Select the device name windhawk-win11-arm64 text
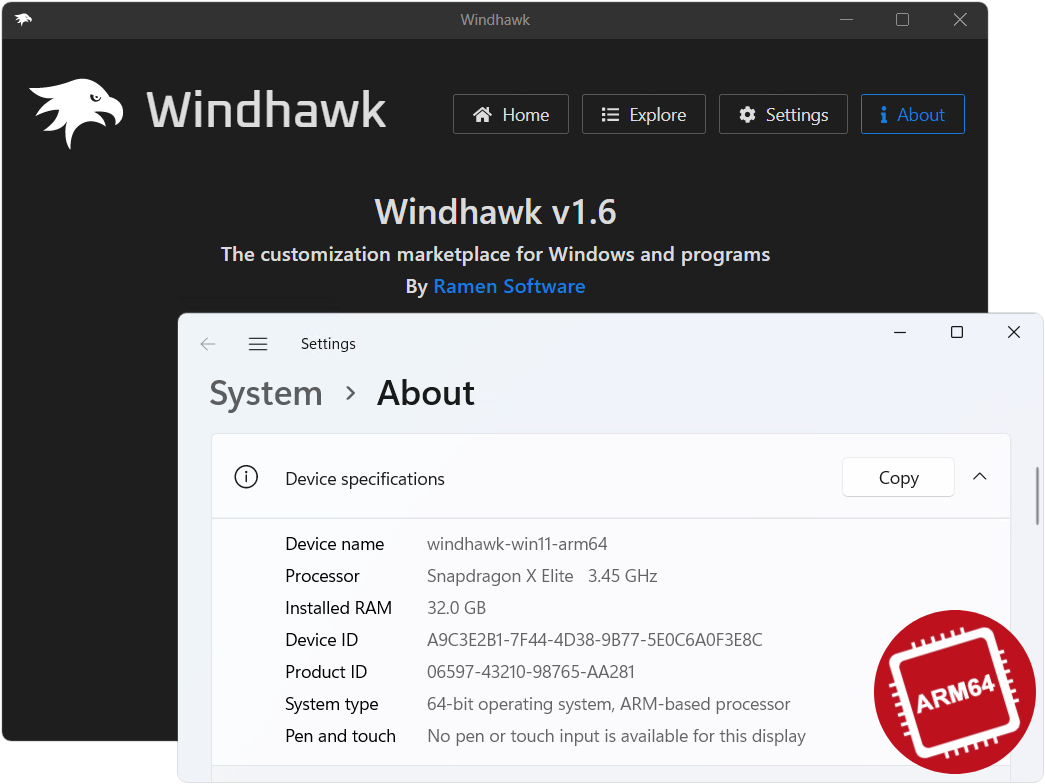Image resolution: width=1045 pixels, height=784 pixels. click(517, 543)
